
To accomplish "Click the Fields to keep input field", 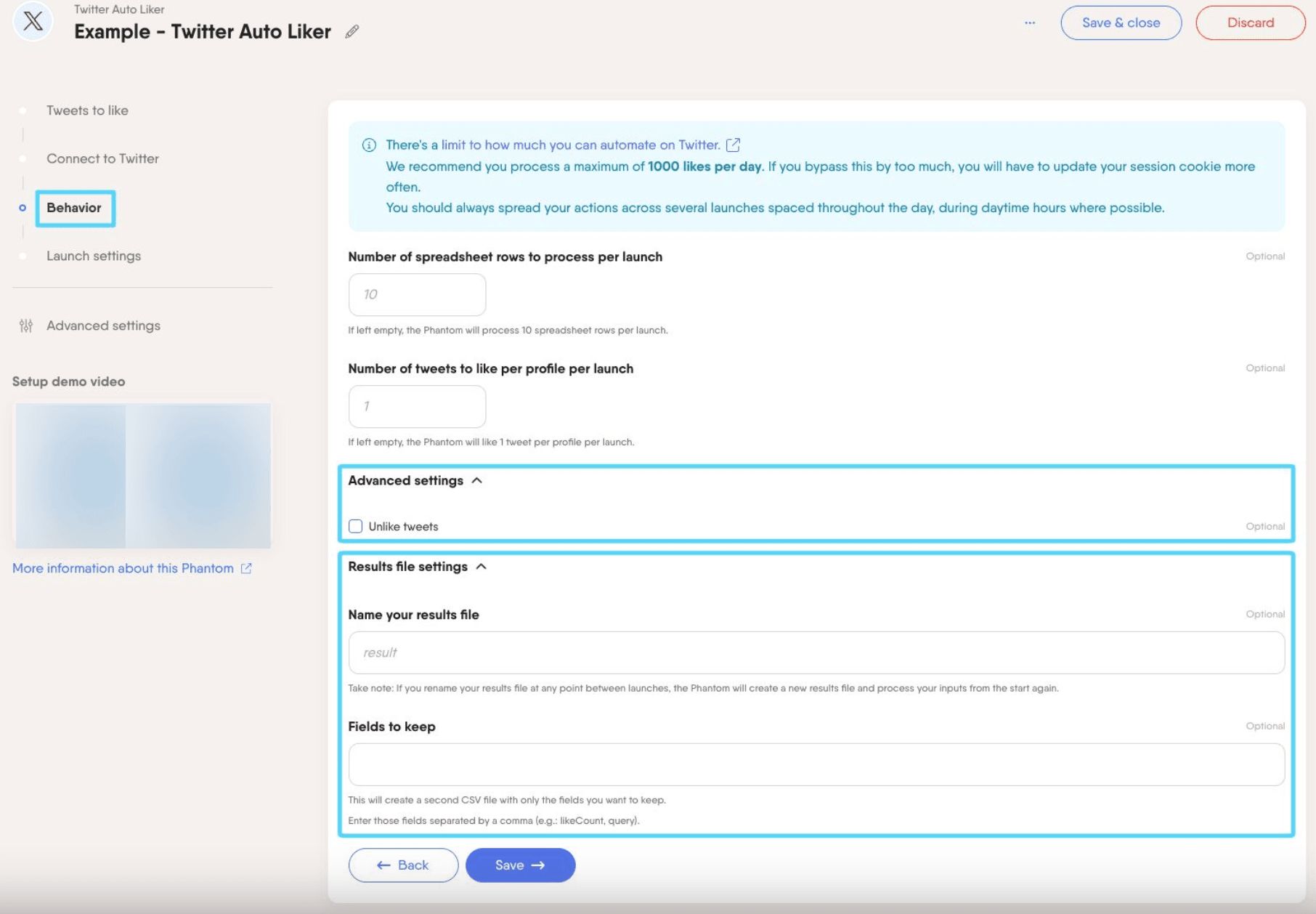I will point(816,764).
